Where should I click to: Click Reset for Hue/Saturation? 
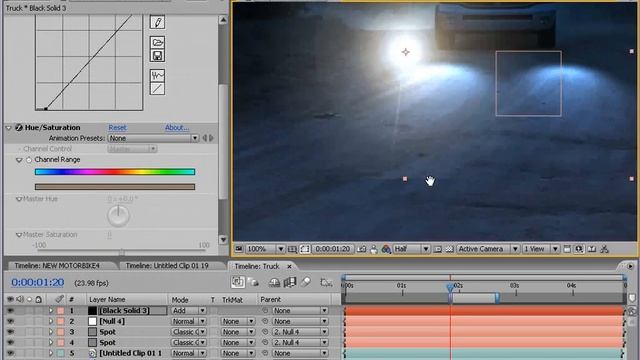click(118, 128)
